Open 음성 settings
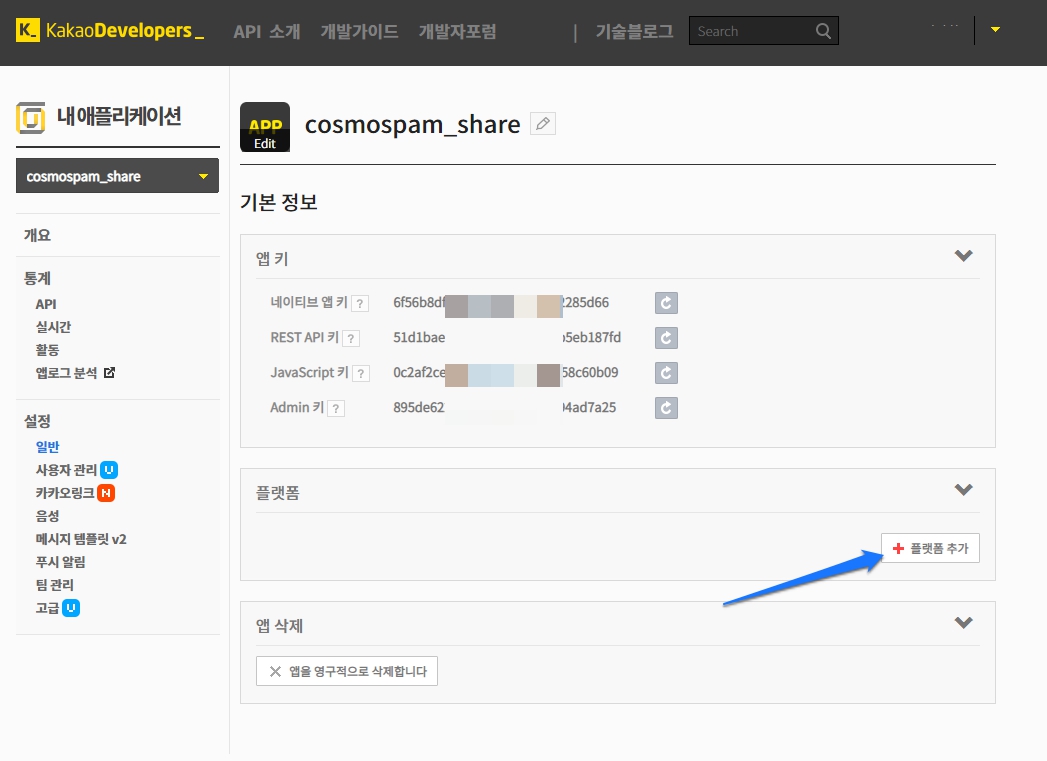Image resolution: width=1047 pixels, height=761 pixels. tap(47, 516)
